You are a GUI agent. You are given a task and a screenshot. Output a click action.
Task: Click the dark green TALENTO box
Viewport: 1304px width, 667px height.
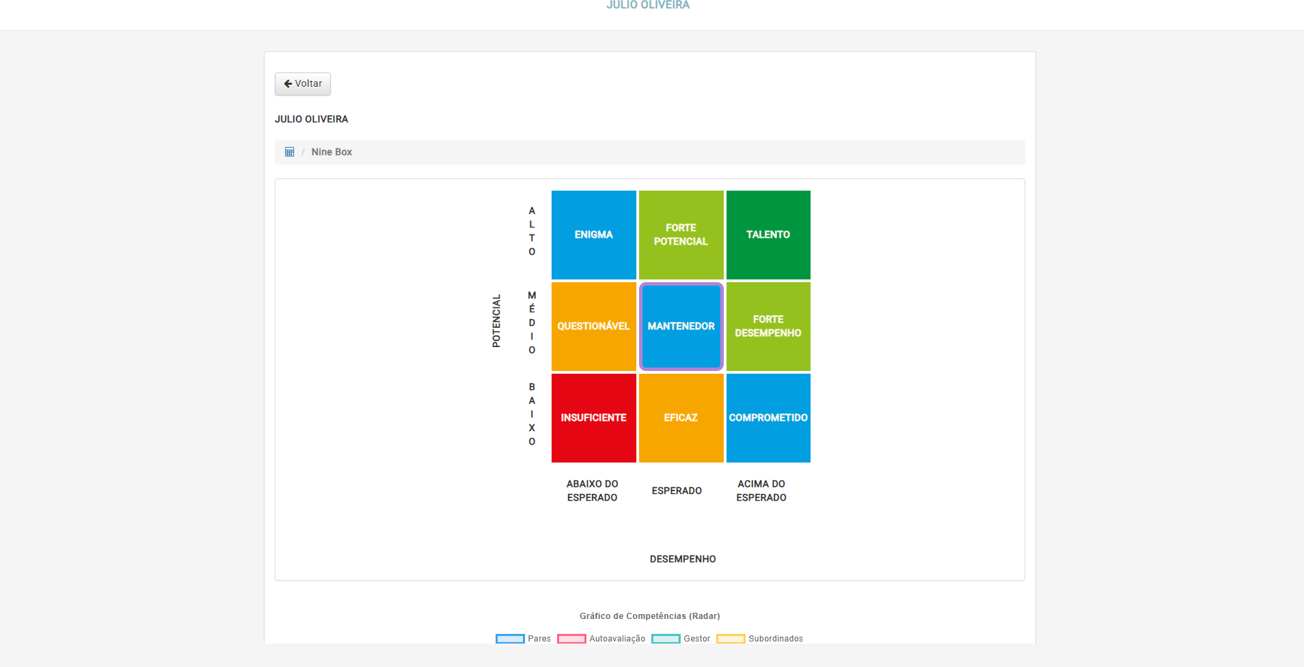768,235
